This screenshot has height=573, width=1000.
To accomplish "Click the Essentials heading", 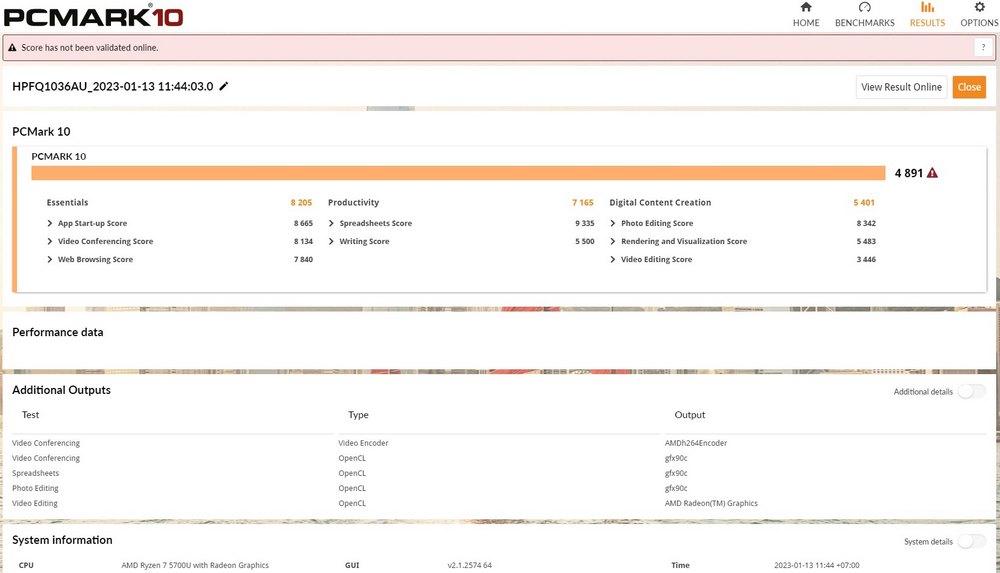I will pos(68,202).
